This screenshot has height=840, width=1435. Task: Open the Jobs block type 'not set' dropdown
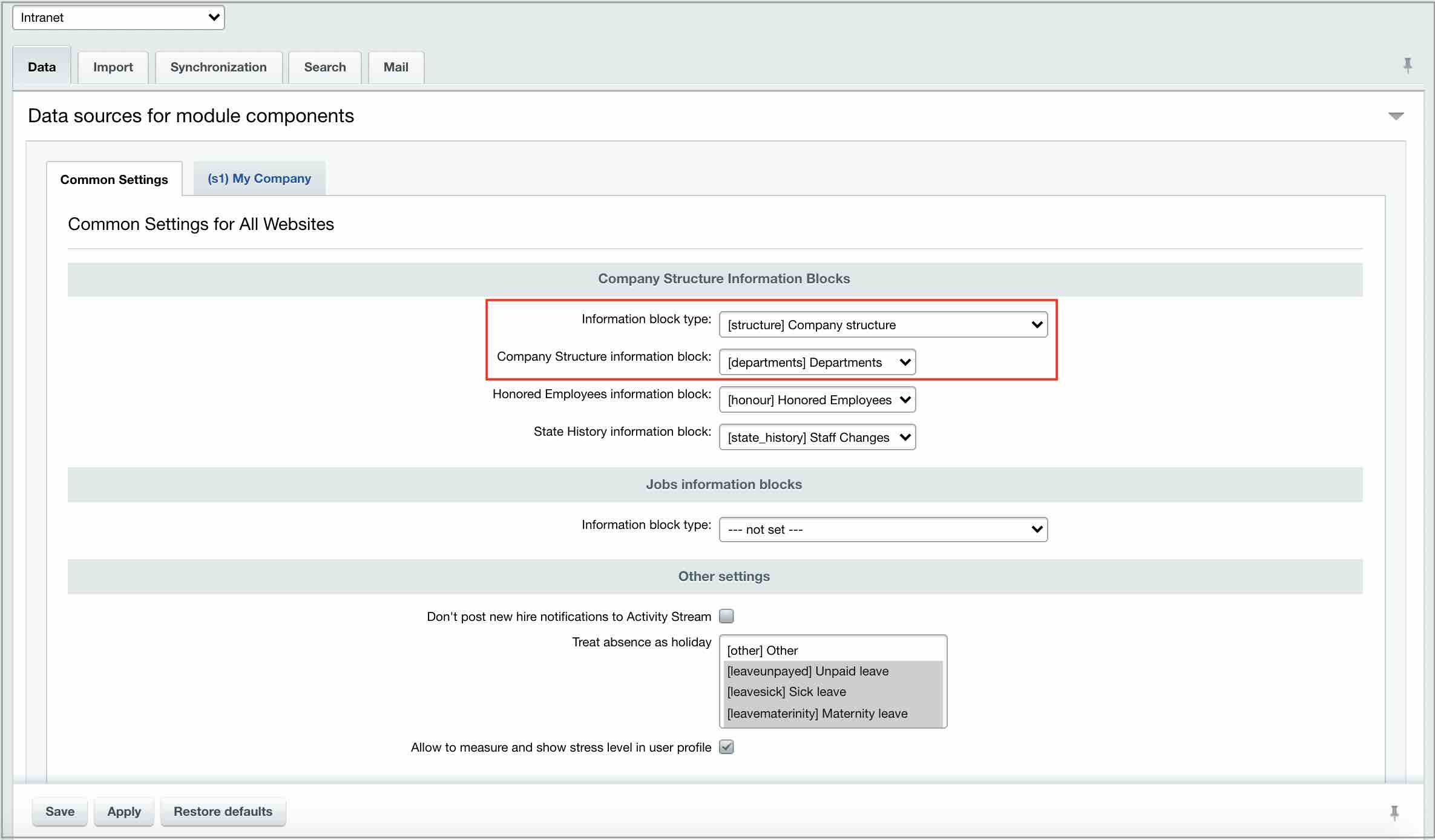(883, 530)
